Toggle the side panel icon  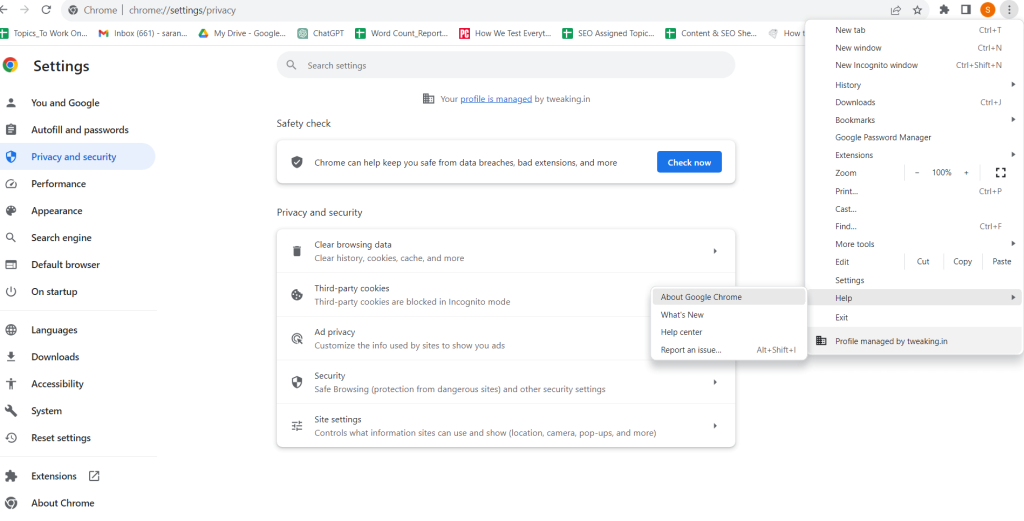(x=966, y=10)
